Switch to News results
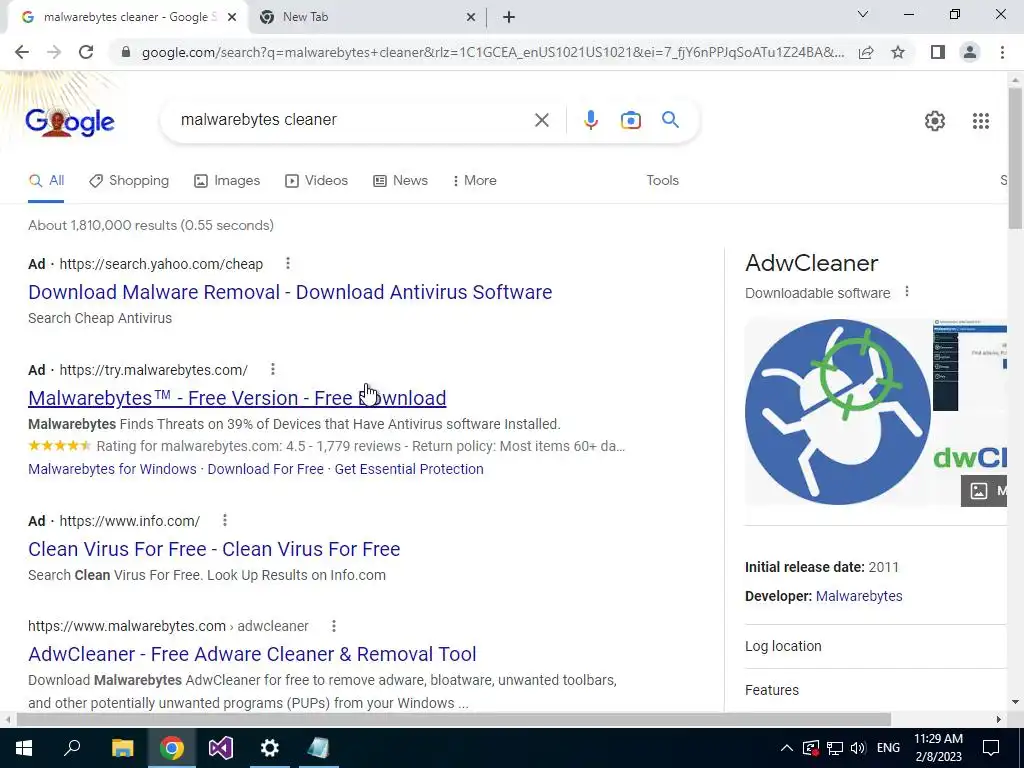This screenshot has width=1024, height=768. coord(400,181)
